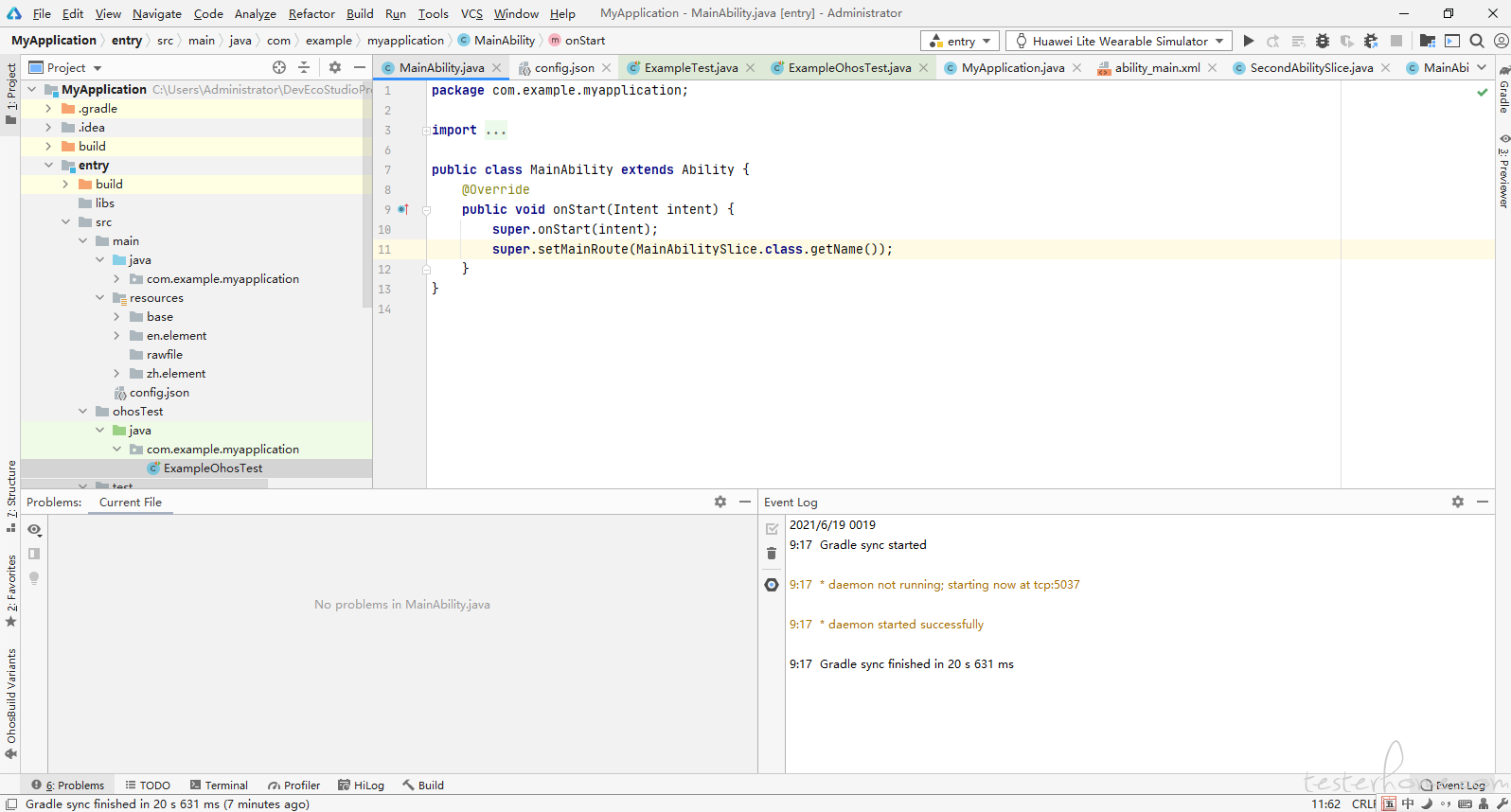Open OhosBuild Variants tool window
Screen dimensions: 1511x812
[11, 703]
